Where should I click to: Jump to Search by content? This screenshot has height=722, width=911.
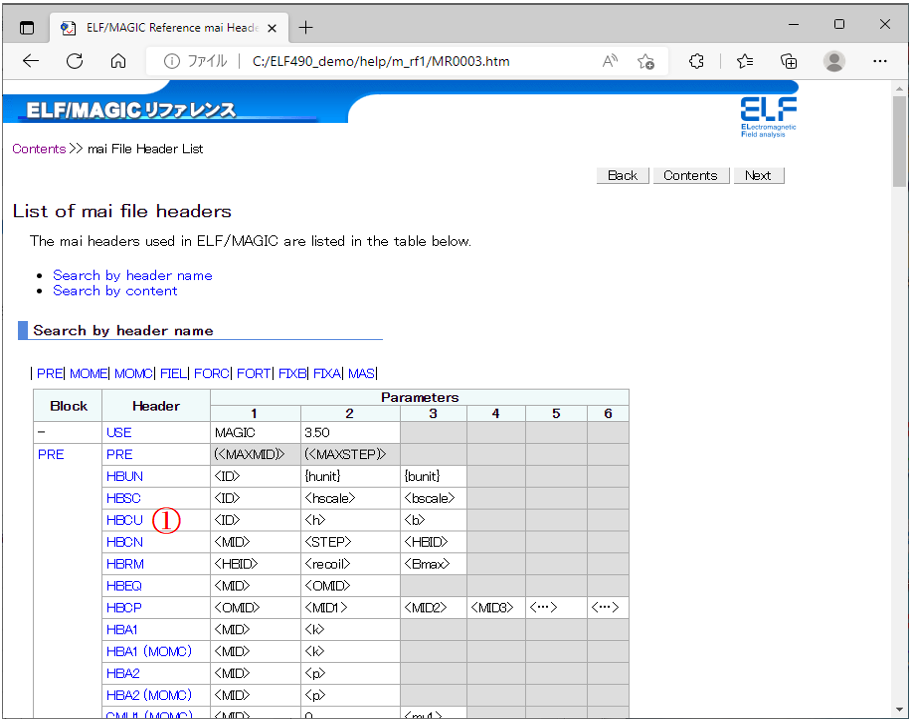click(115, 290)
